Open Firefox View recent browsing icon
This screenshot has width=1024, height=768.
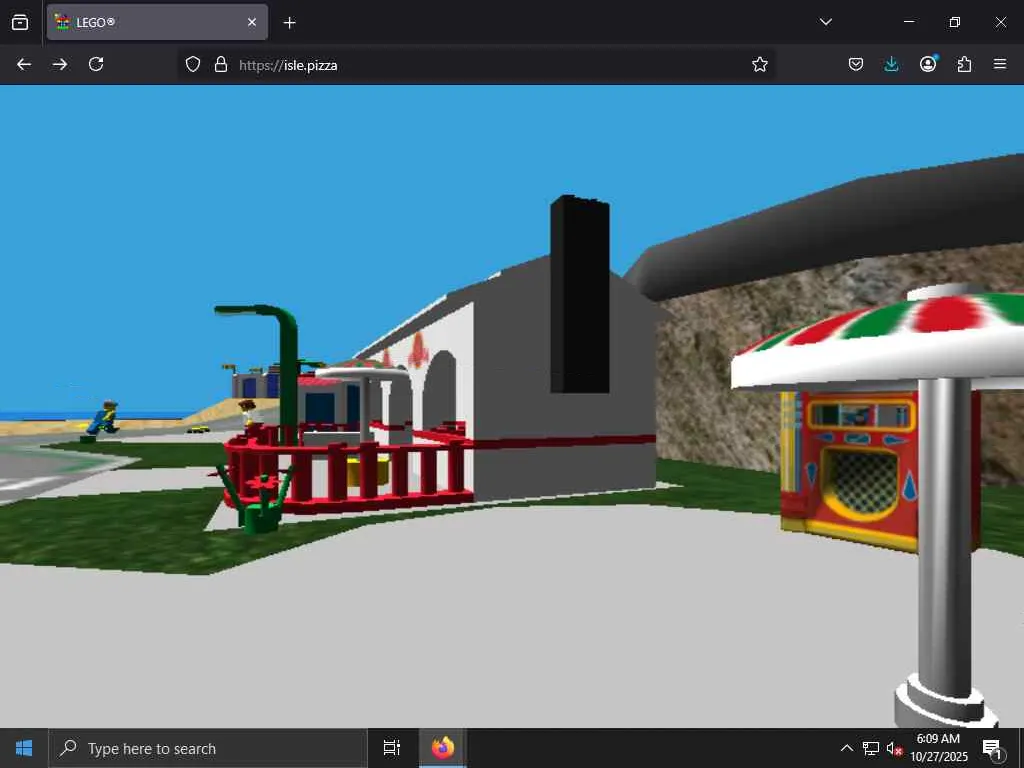[x=20, y=22]
